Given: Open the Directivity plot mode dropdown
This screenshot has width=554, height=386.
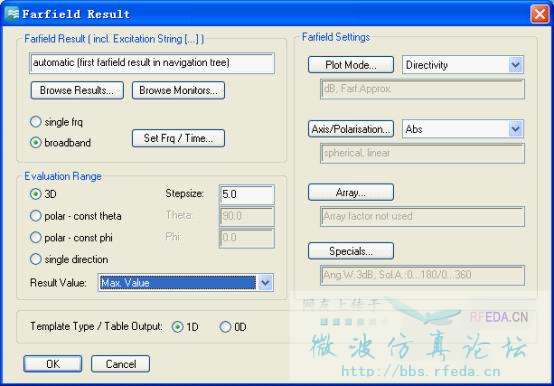Looking at the screenshot, I should pyautogui.click(x=516, y=65).
